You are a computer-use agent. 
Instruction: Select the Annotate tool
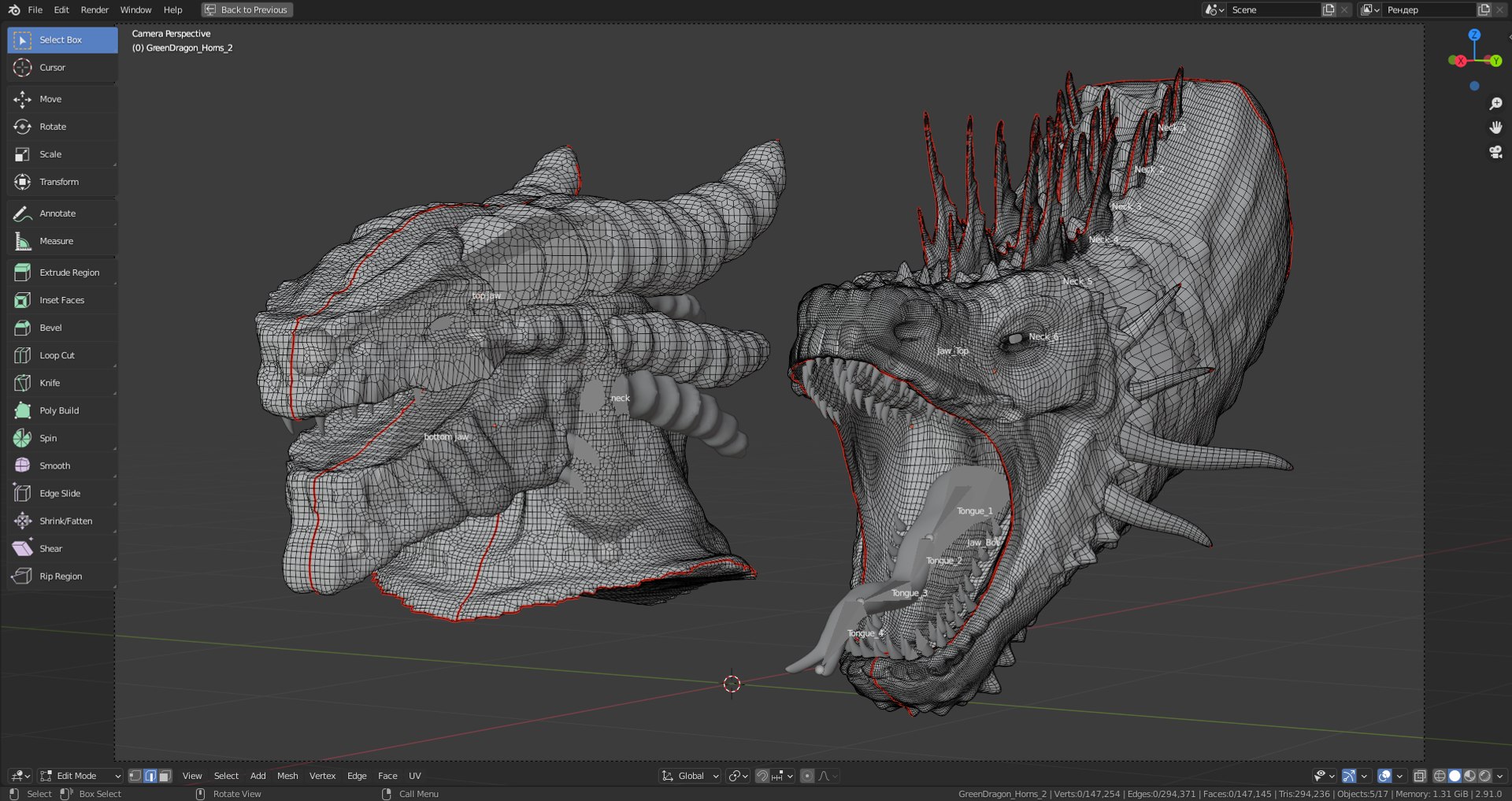click(x=62, y=213)
